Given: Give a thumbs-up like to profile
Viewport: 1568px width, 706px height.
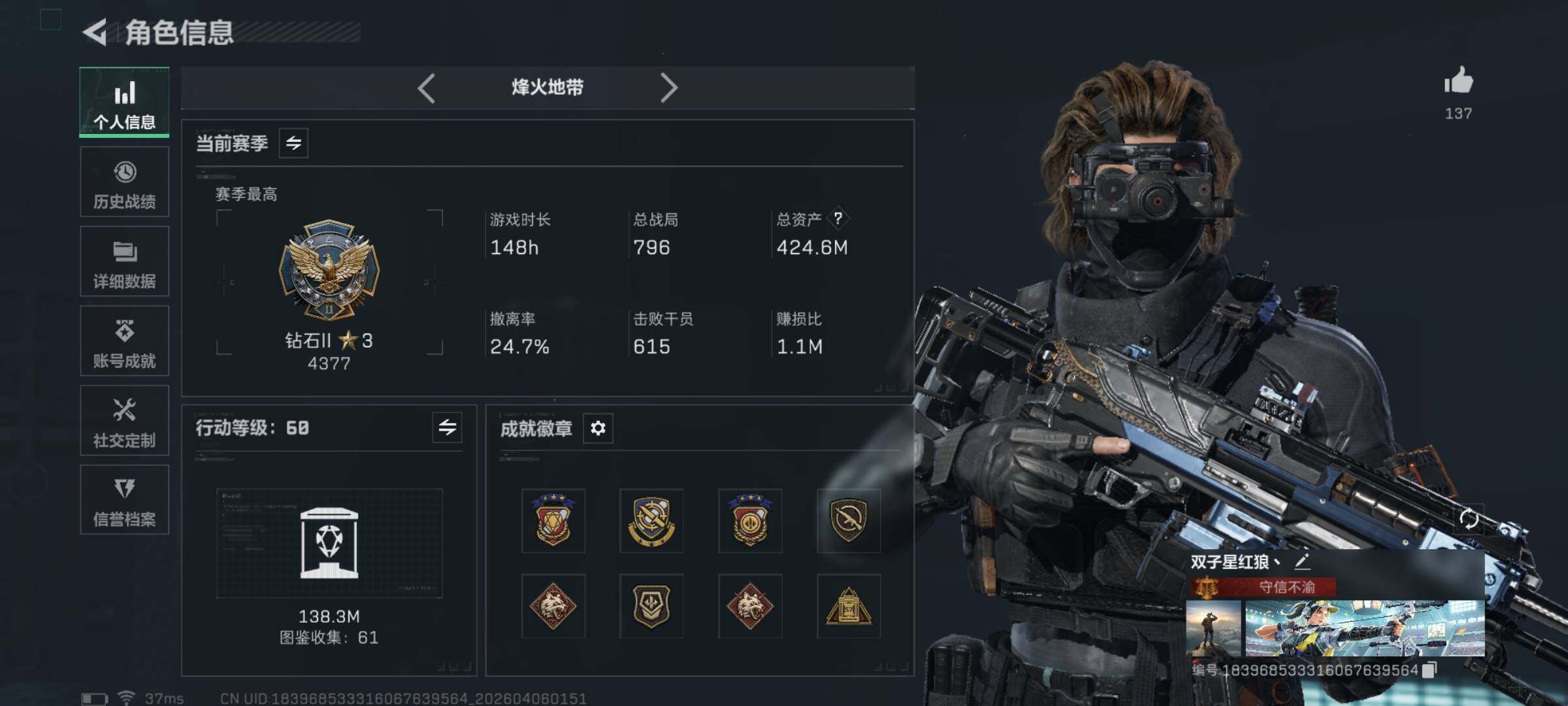Looking at the screenshot, I should 1458,82.
